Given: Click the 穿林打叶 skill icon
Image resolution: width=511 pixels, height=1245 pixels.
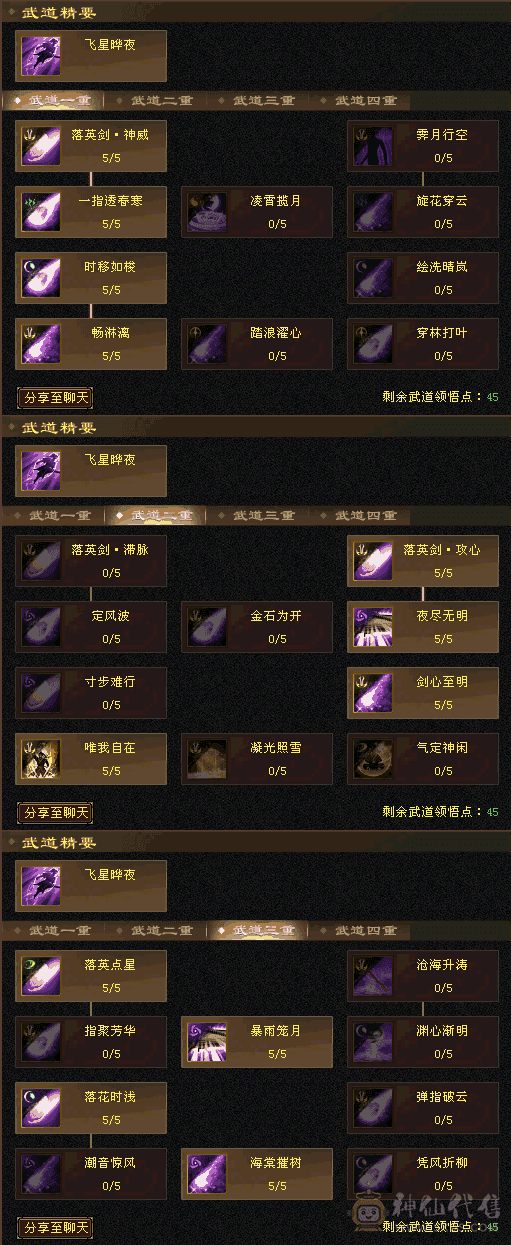Looking at the screenshot, I should (x=373, y=344).
